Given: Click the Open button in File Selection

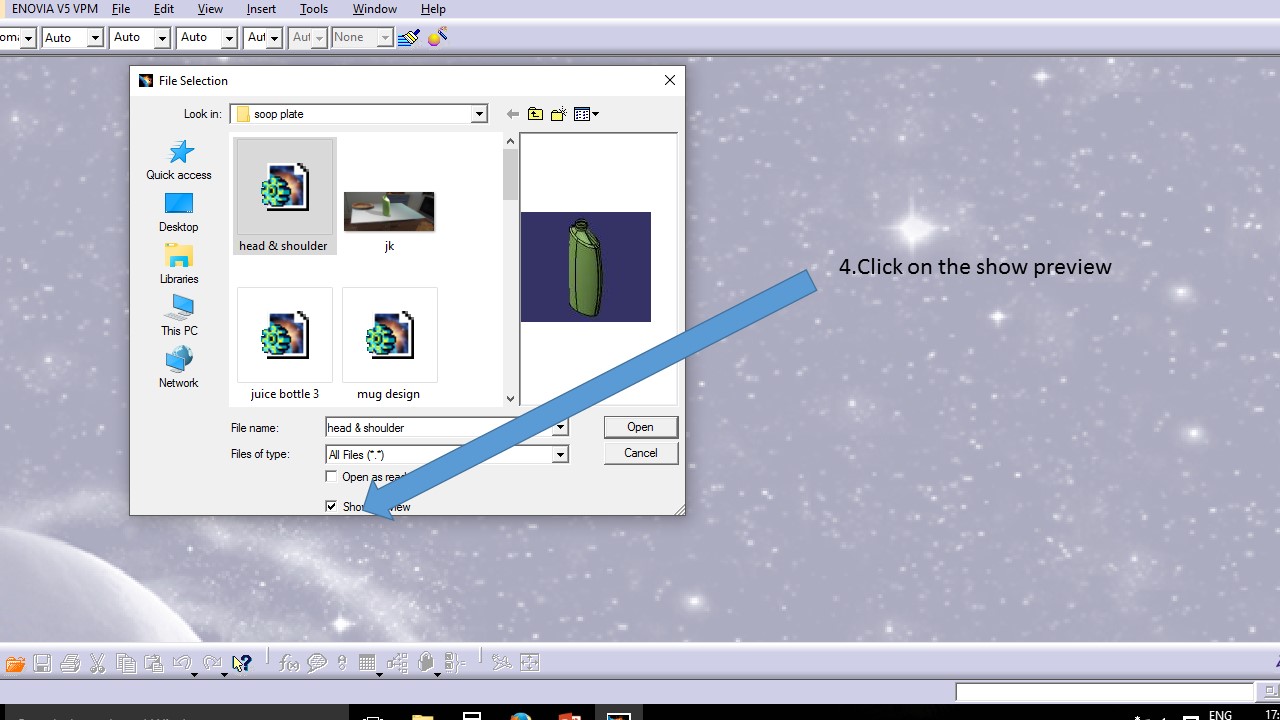Looking at the screenshot, I should (640, 427).
